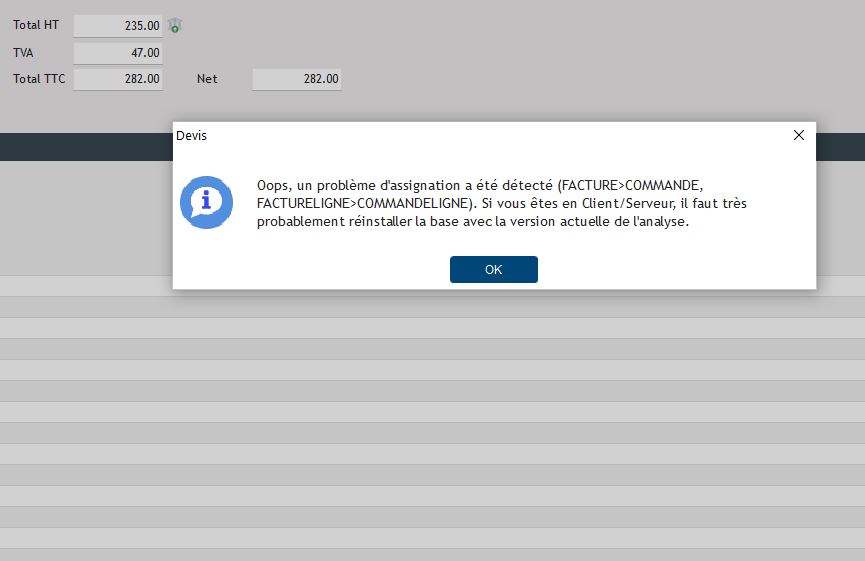
Task: Click the green plus icon beside Total HT
Action: [175, 26]
